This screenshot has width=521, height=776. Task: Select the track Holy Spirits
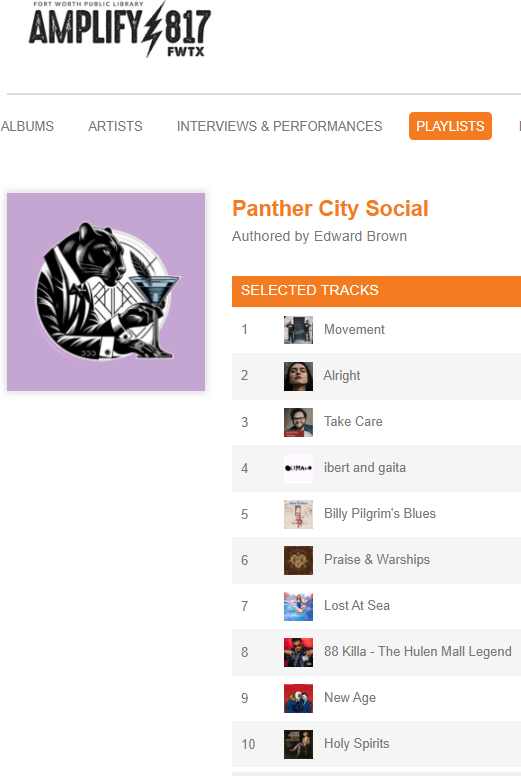click(357, 743)
